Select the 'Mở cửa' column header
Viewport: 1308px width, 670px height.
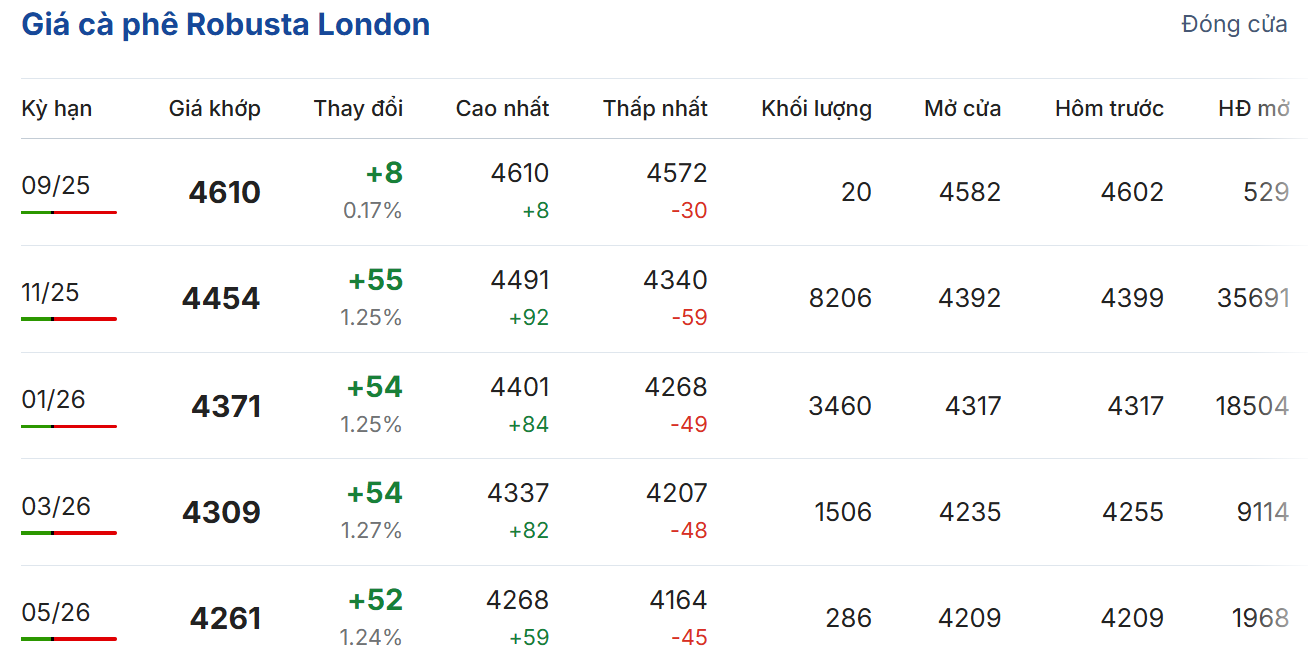(962, 108)
